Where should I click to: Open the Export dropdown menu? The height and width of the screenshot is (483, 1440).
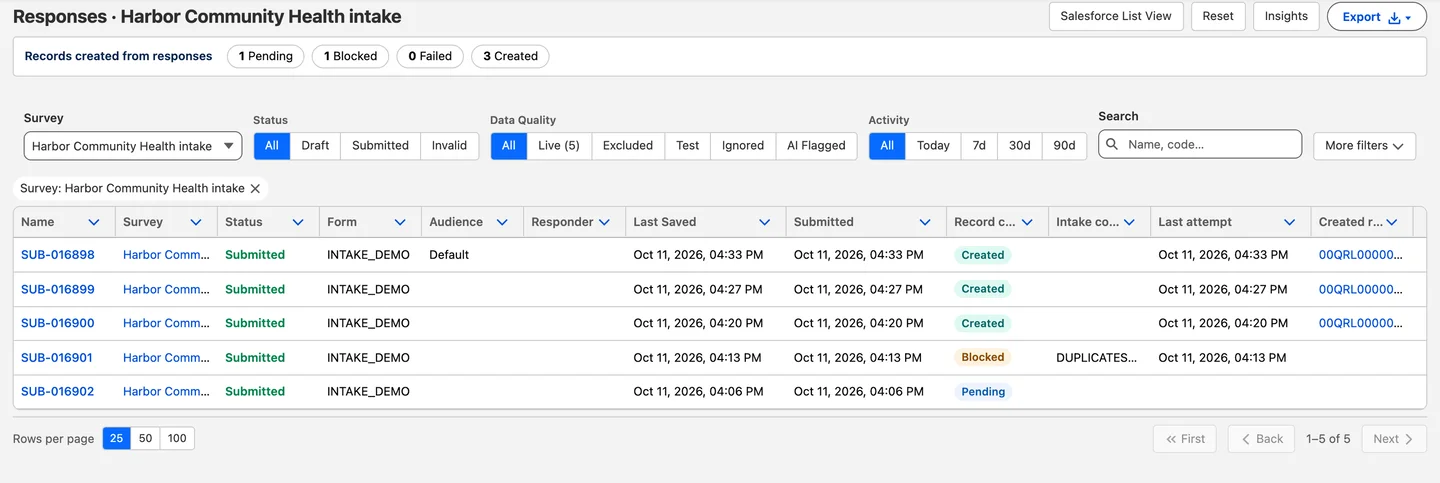pos(1376,17)
